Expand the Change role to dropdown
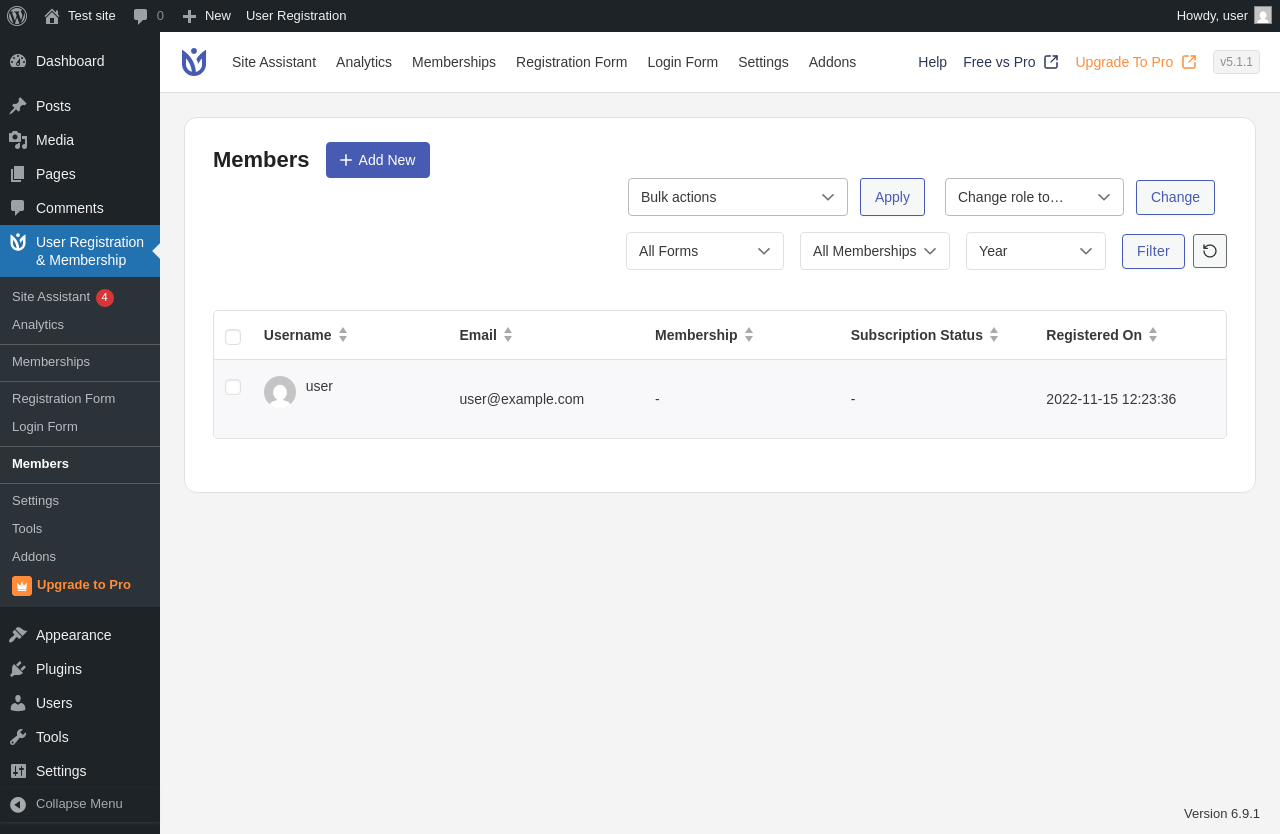Image resolution: width=1280 pixels, height=834 pixels. 1034,197
